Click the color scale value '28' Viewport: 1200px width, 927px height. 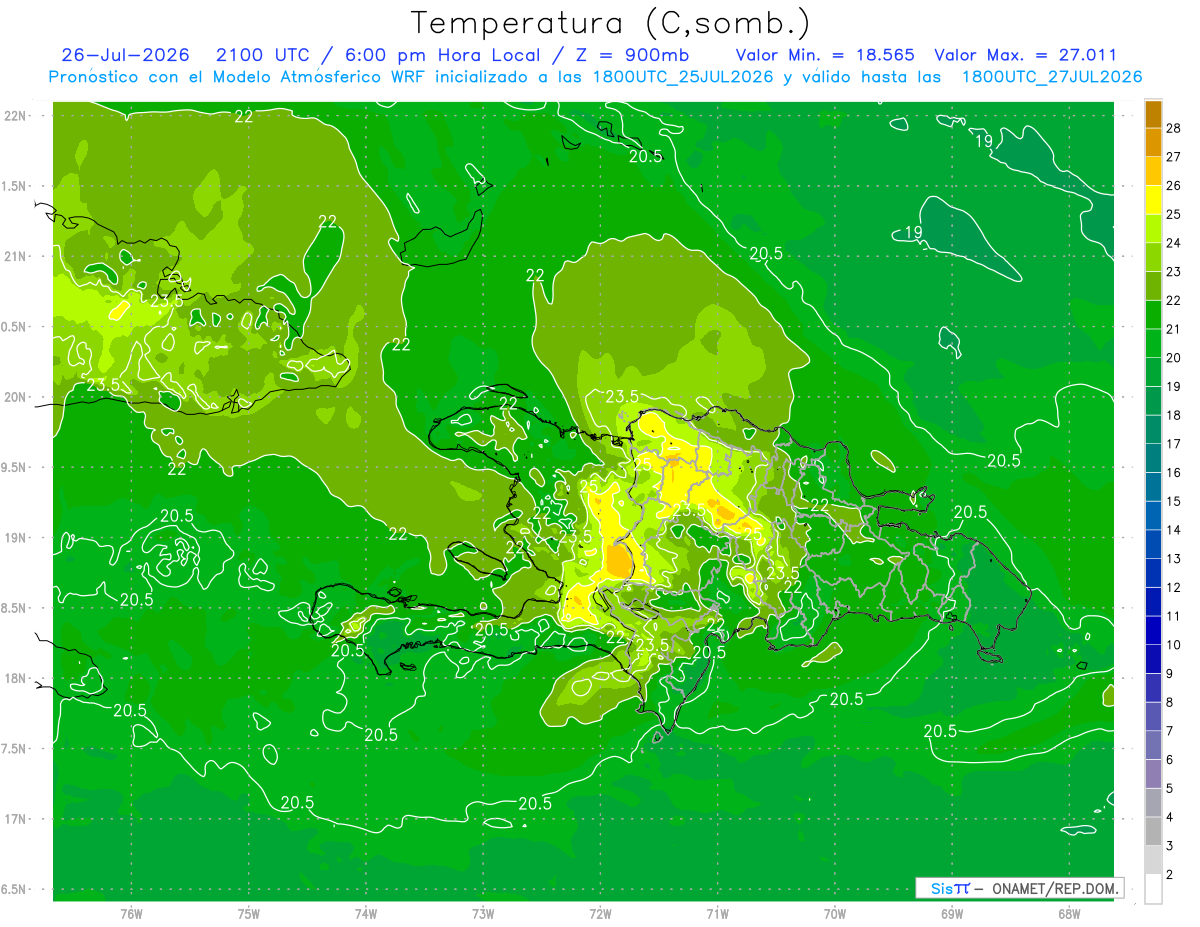click(x=1174, y=127)
